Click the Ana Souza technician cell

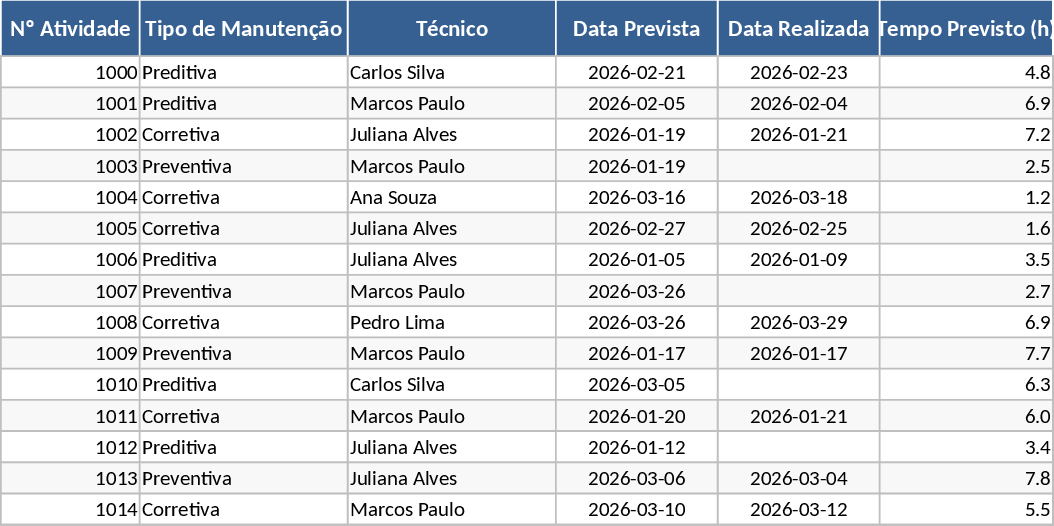pyautogui.click(x=452, y=198)
